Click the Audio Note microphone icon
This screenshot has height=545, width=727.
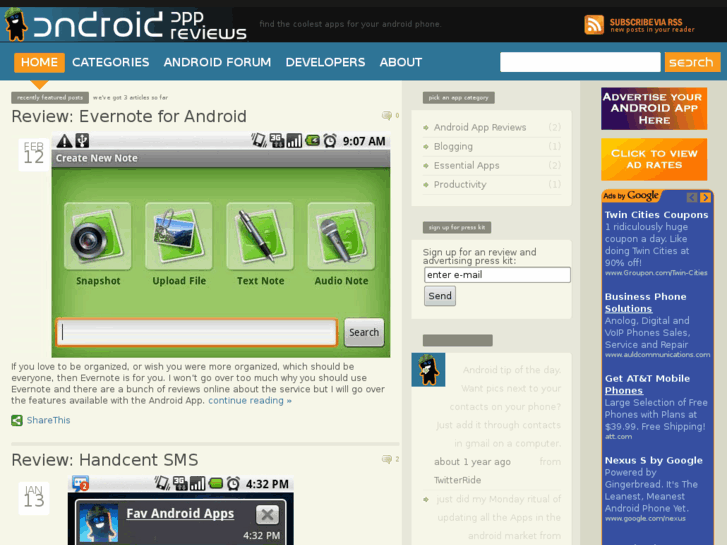click(x=341, y=236)
